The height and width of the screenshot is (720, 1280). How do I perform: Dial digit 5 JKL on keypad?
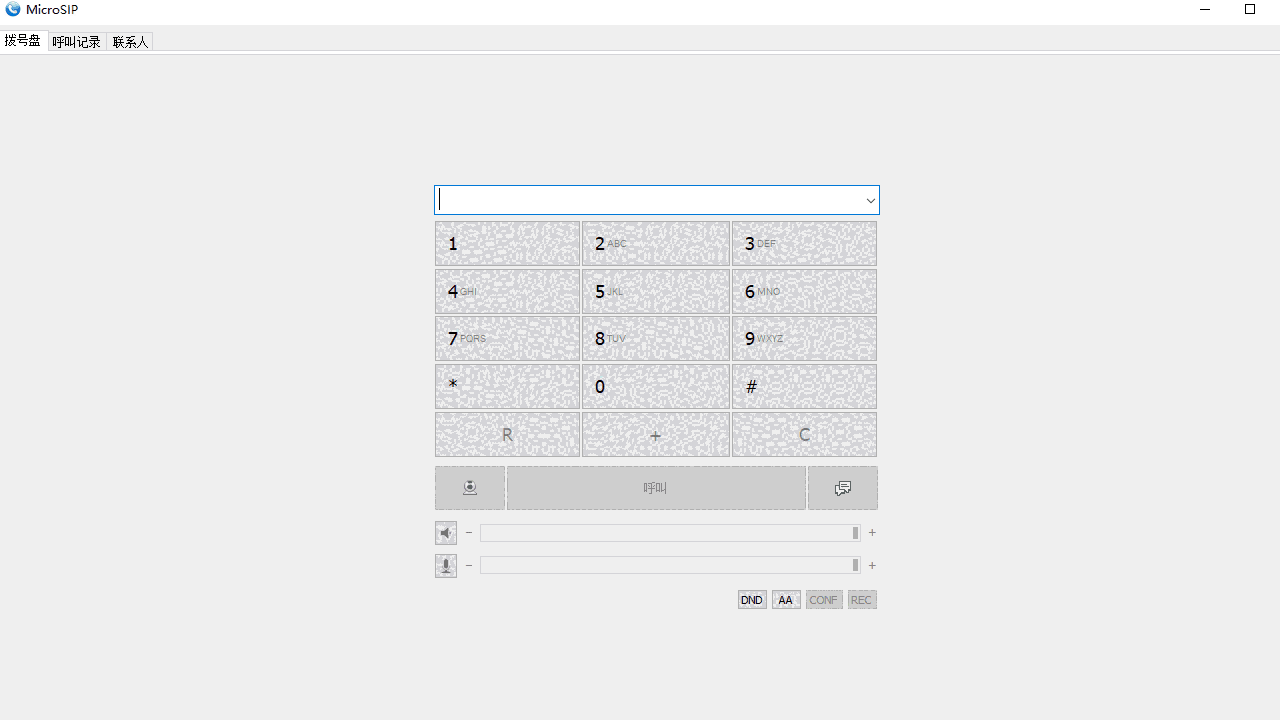click(656, 292)
